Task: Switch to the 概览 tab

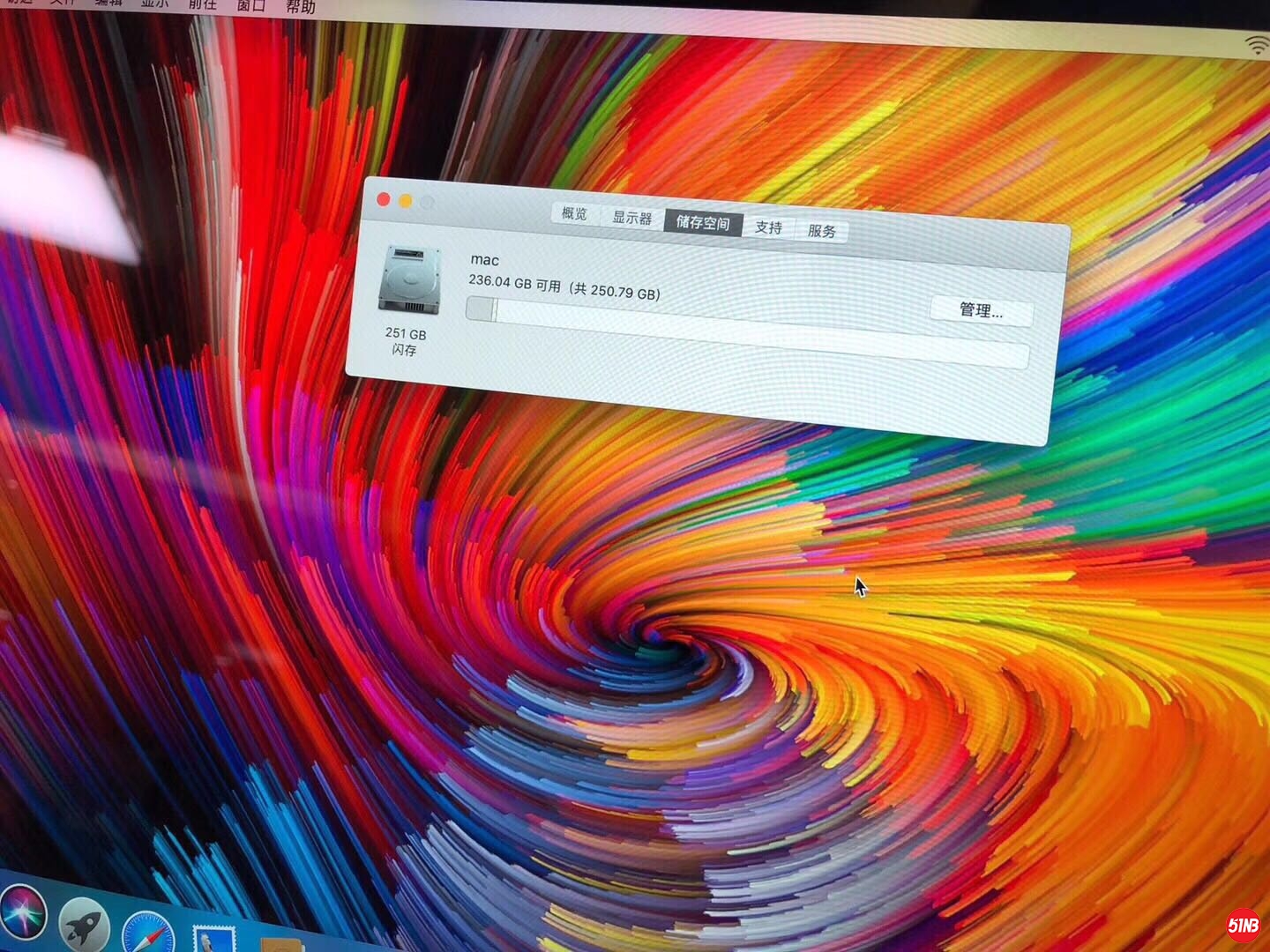Action: pyautogui.click(x=574, y=213)
